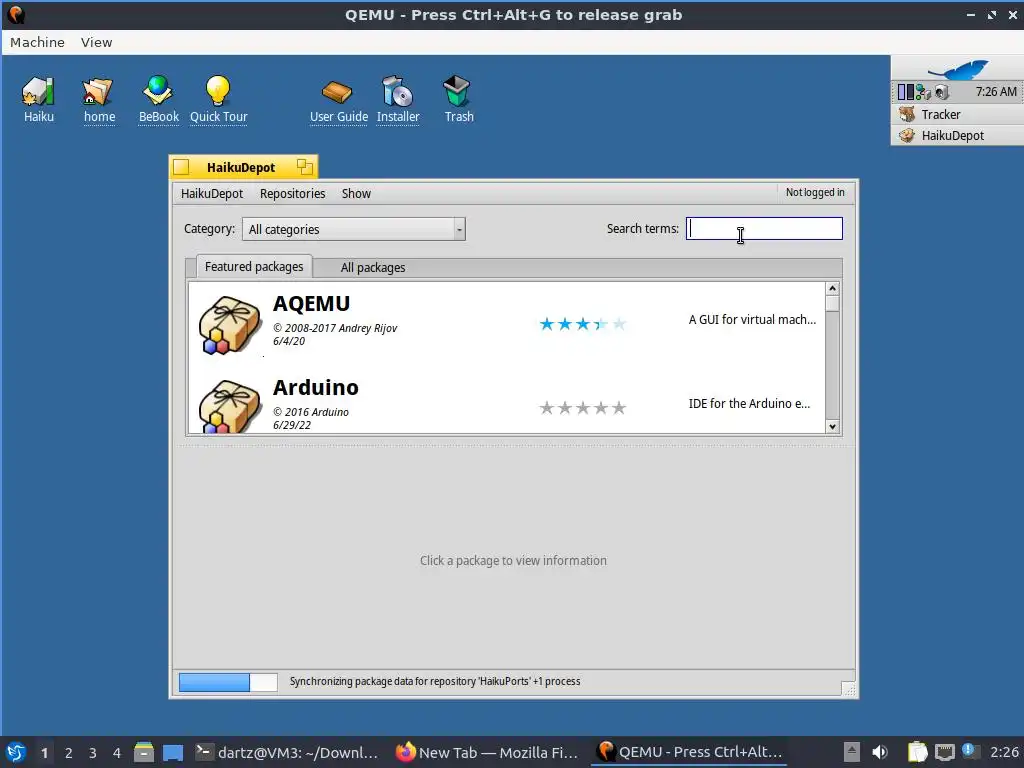Click the ProcessController bars in Deskbar tray
The height and width of the screenshot is (768, 1024).
pyautogui.click(x=906, y=92)
